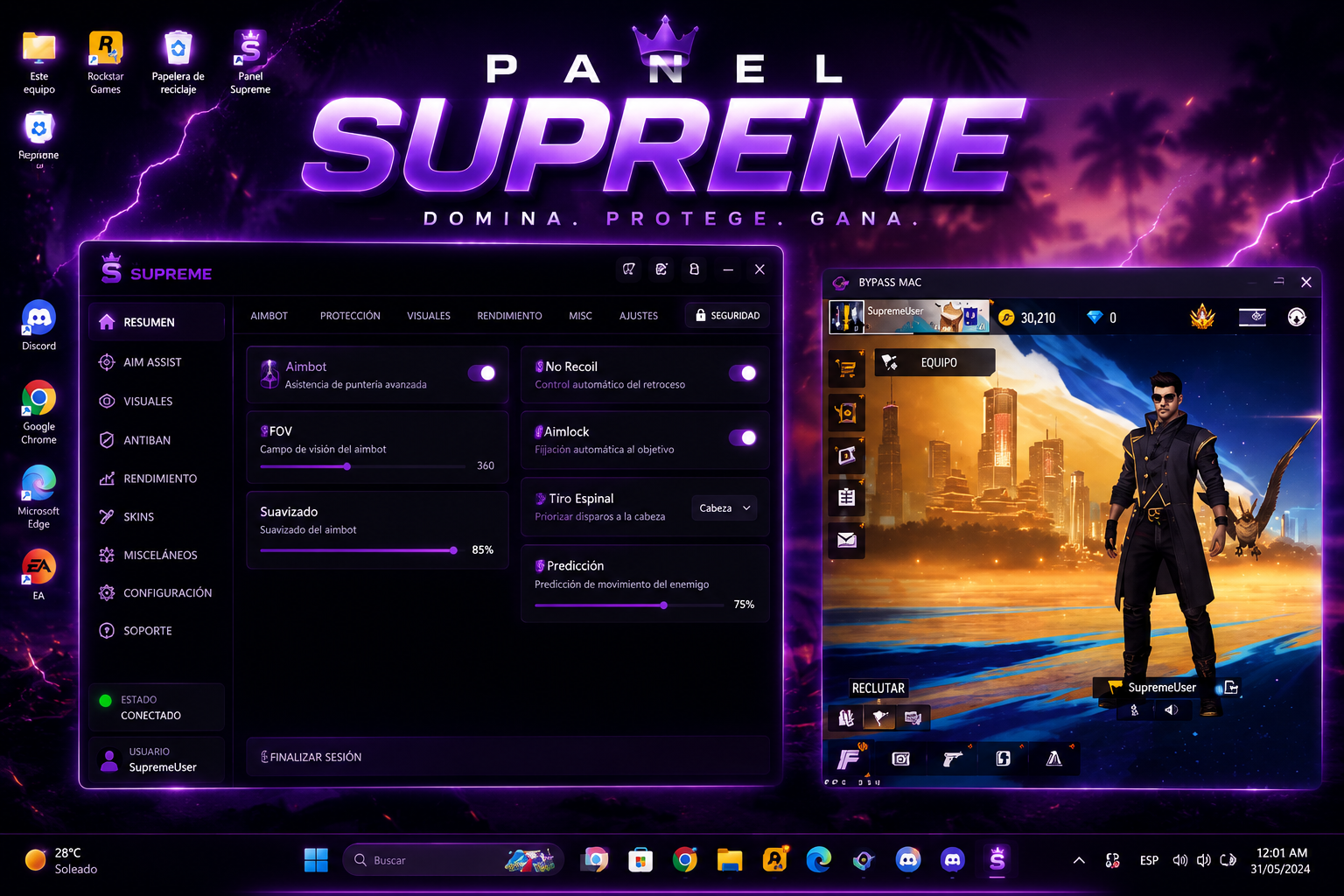Select the Aim Assist crosshair icon
The width and height of the screenshot is (1344, 896).
pyautogui.click(x=107, y=362)
